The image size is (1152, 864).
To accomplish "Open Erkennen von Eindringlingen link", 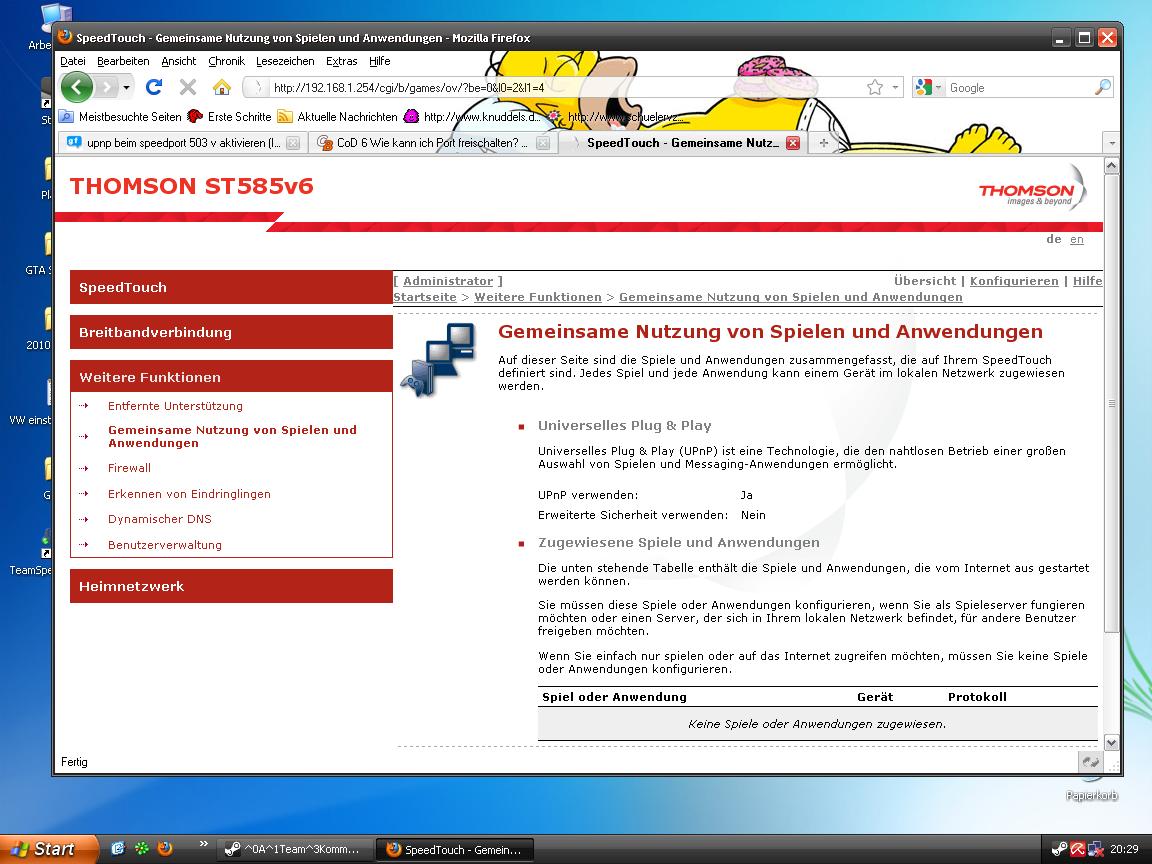I will tap(189, 494).
